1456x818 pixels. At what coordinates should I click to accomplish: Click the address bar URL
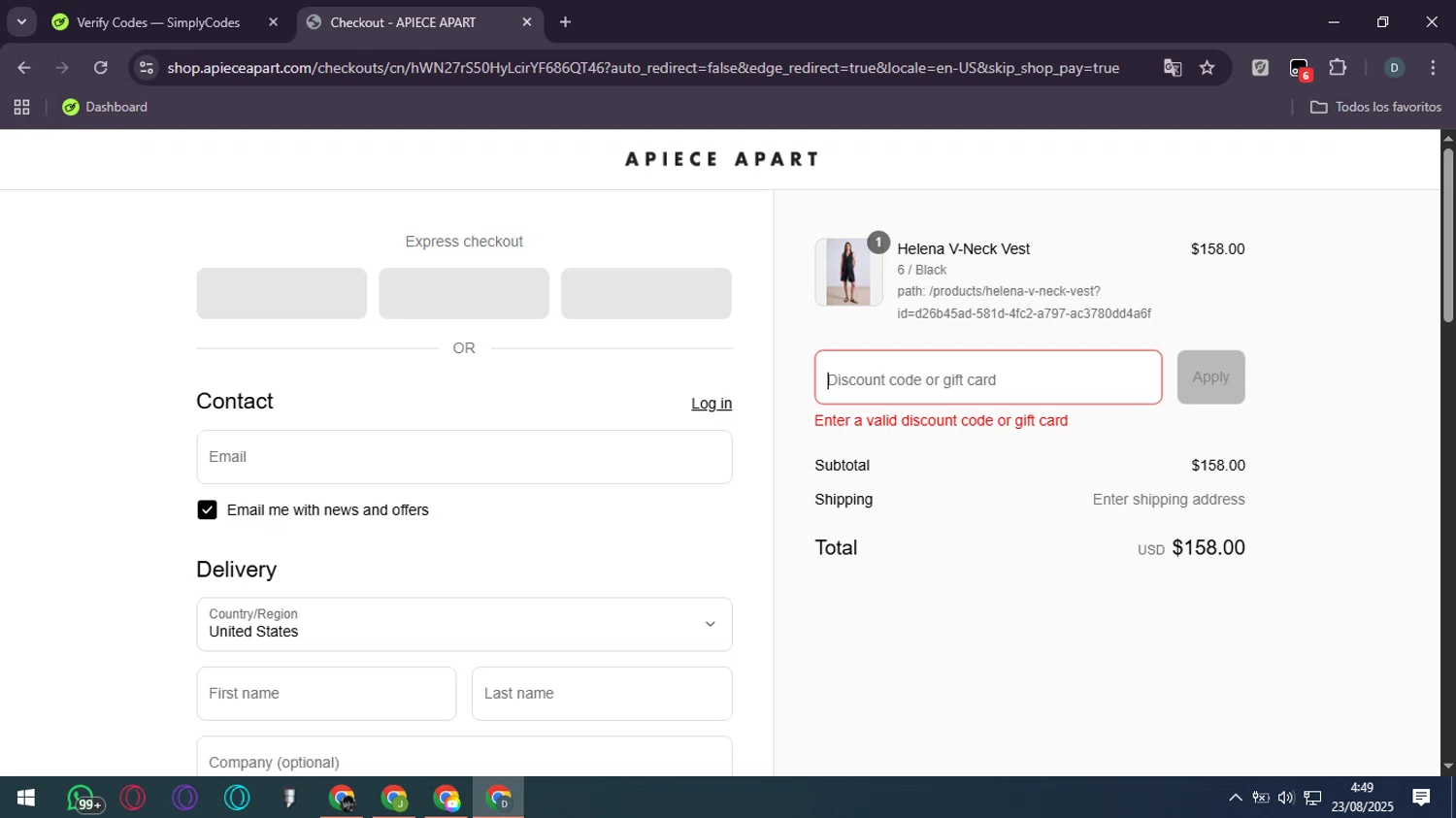pyautogui.click(x=643, y=68)
